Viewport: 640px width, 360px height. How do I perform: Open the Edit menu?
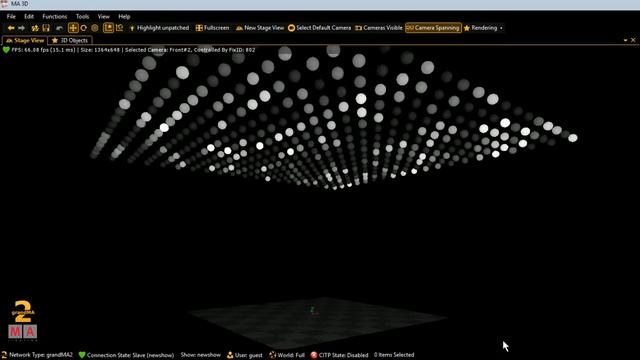coord(29,17)
